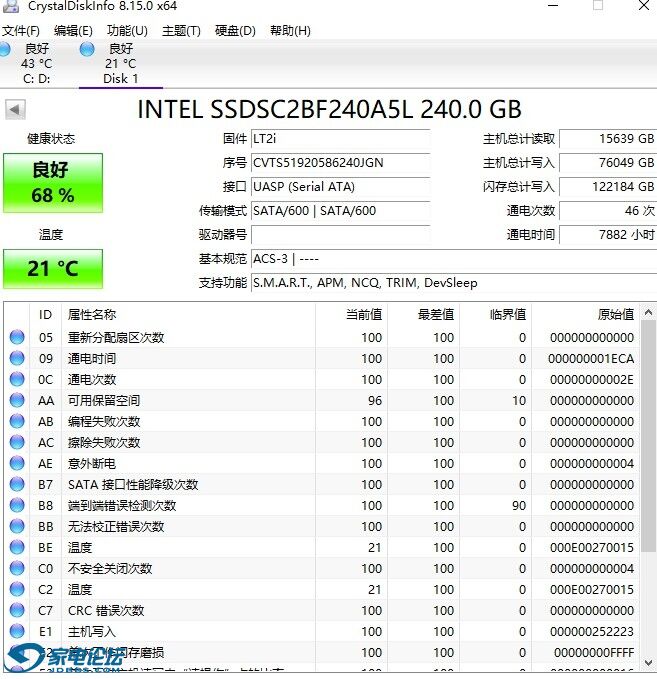
Task: Click status orb for AE 意外断电 row
Action: (17, 463)
